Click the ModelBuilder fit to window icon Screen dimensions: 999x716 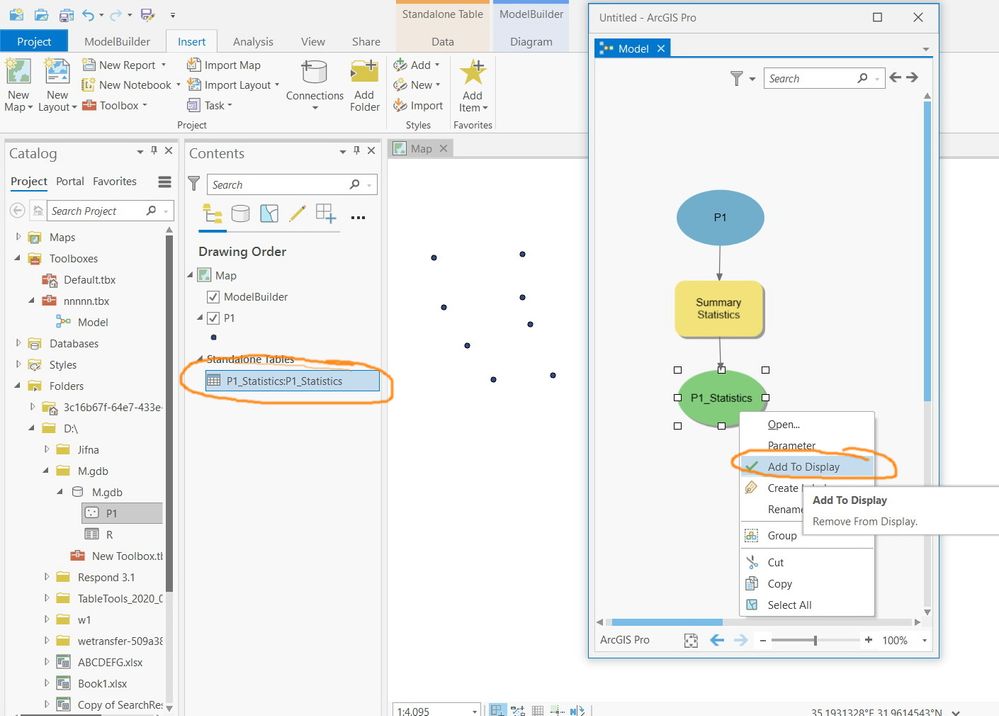pyautogui.click(x=691, y=640)
